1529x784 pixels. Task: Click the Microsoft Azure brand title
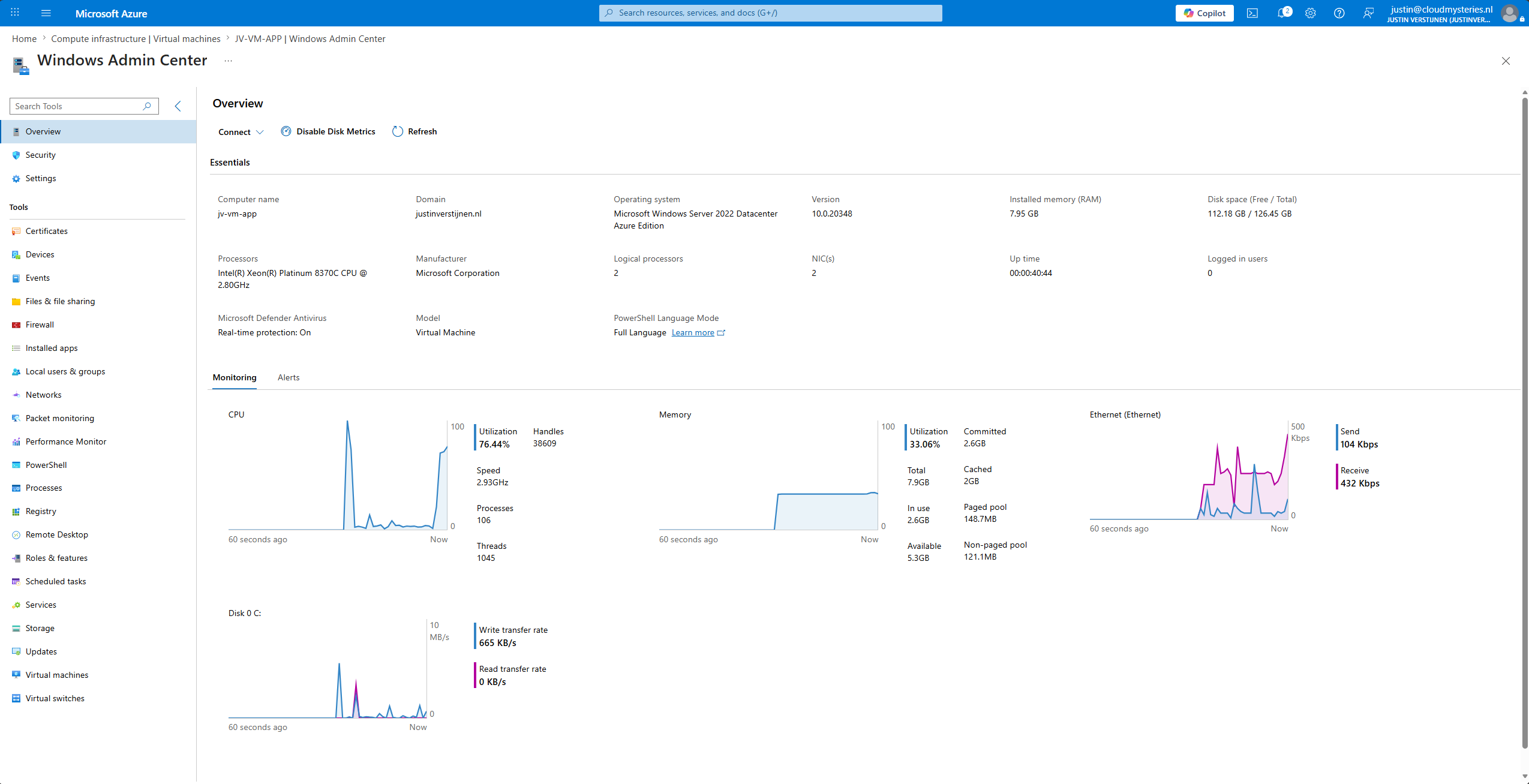[x=111, y=13]
